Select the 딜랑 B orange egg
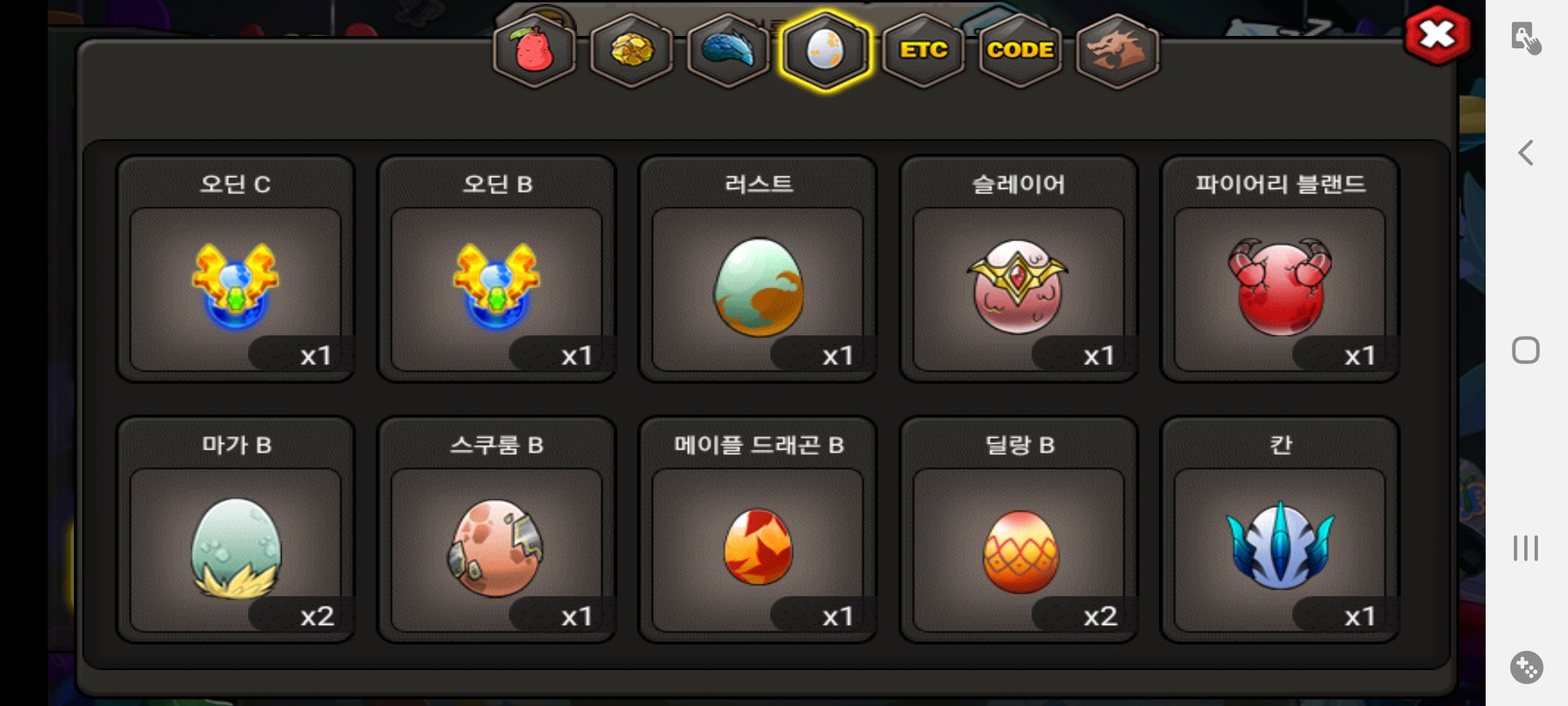The image size is (1568, 706). [1019, 529]
